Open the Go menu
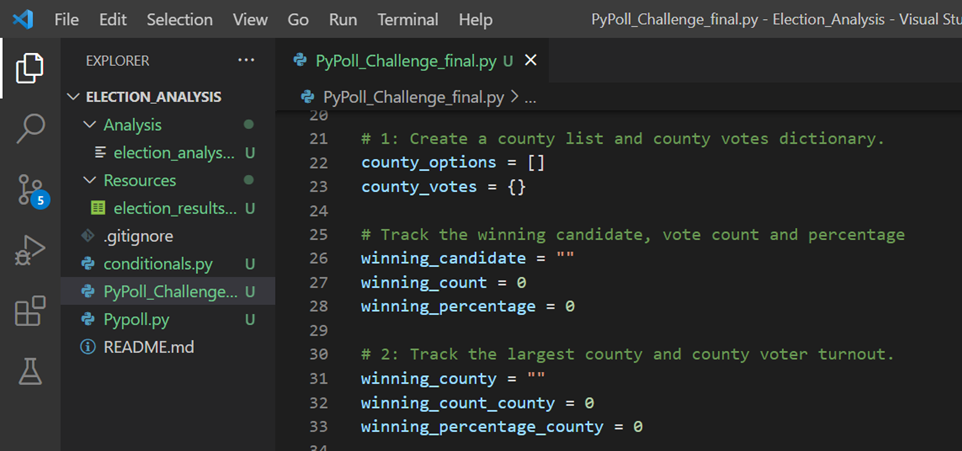962x451 pixels. coord(298,20)
